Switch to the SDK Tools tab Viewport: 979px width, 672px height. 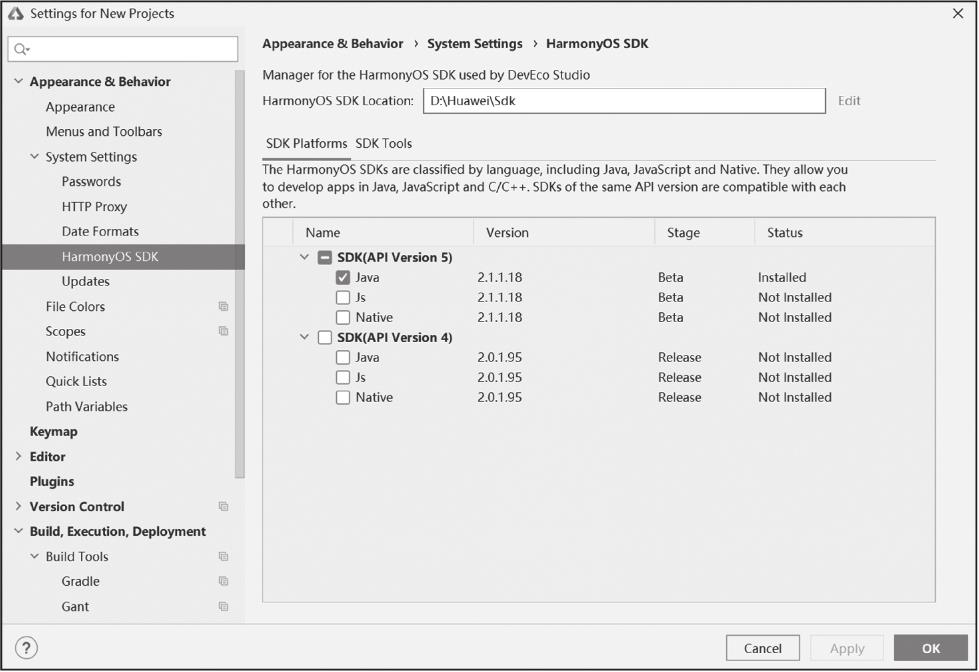point(384,144)
